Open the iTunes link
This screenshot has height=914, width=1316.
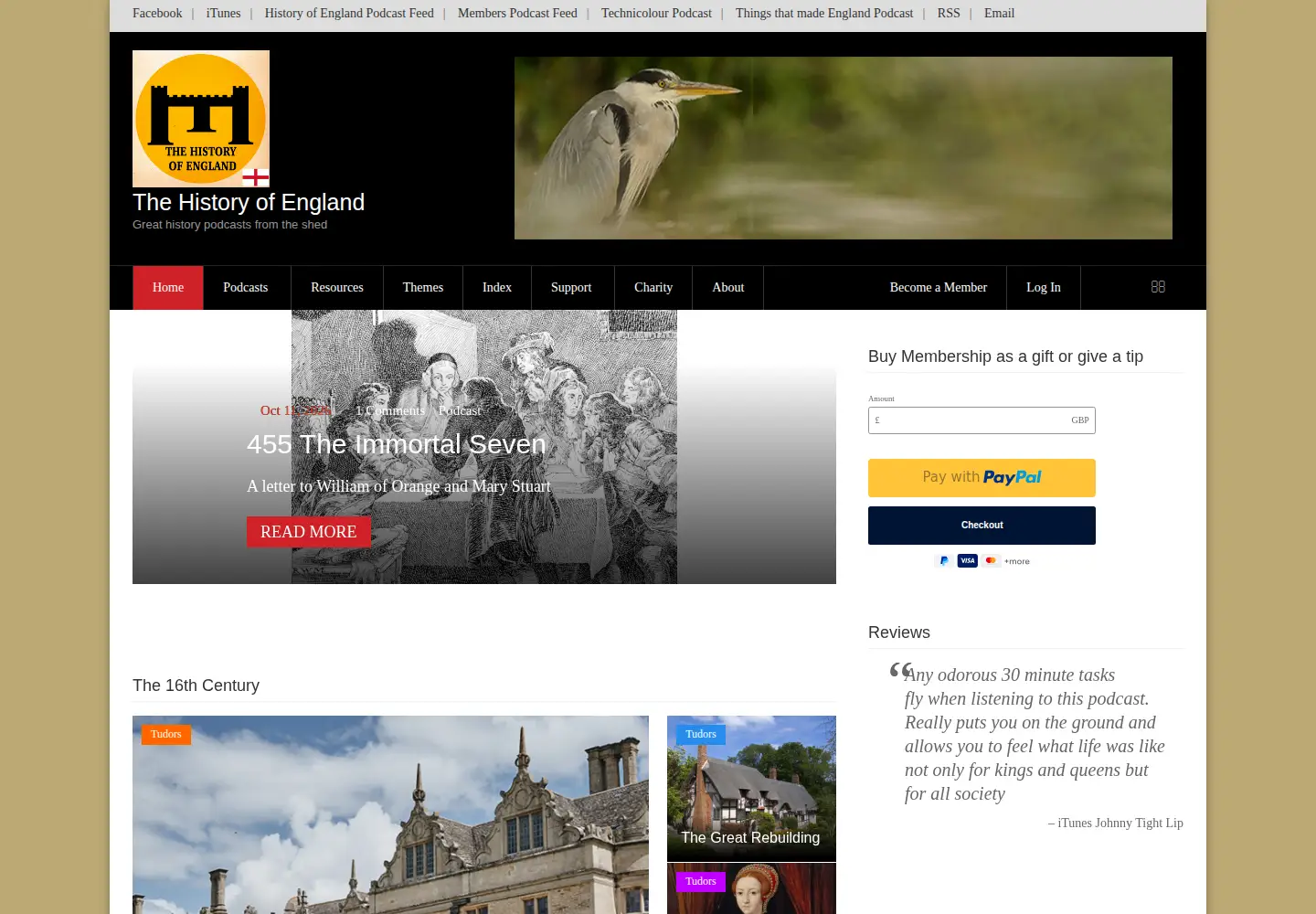[223, 13]
